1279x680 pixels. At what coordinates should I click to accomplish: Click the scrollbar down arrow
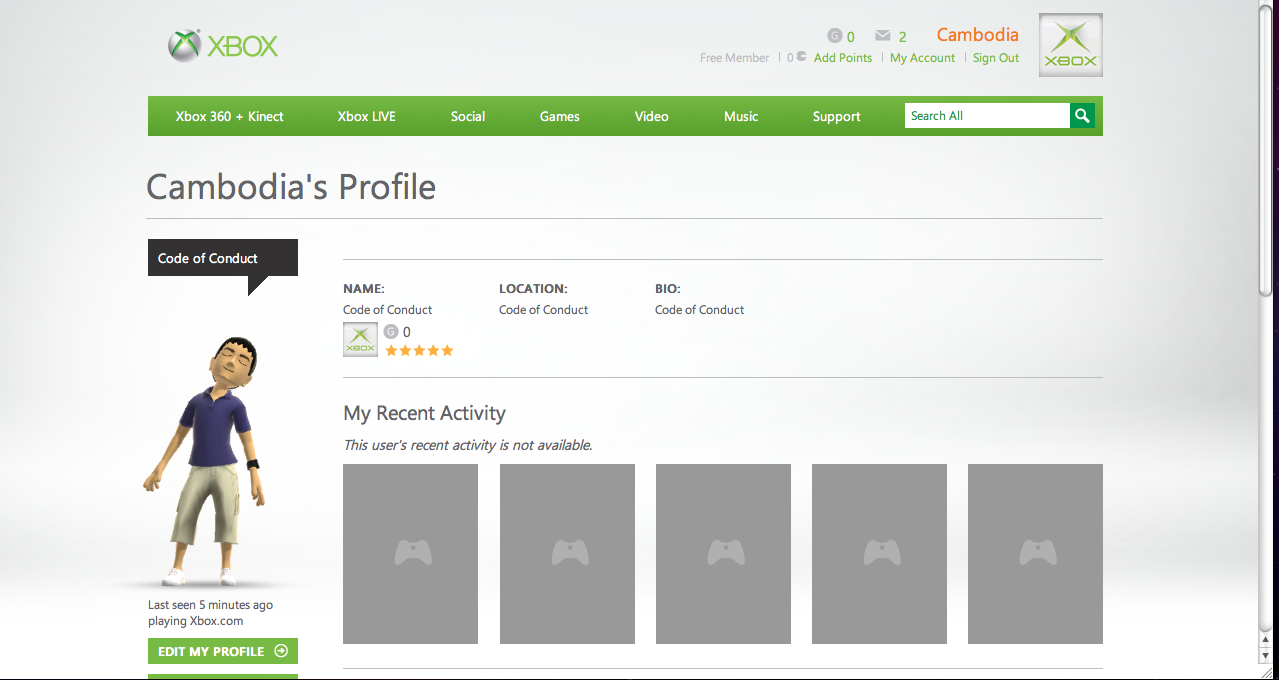(x=1265, y=655)
